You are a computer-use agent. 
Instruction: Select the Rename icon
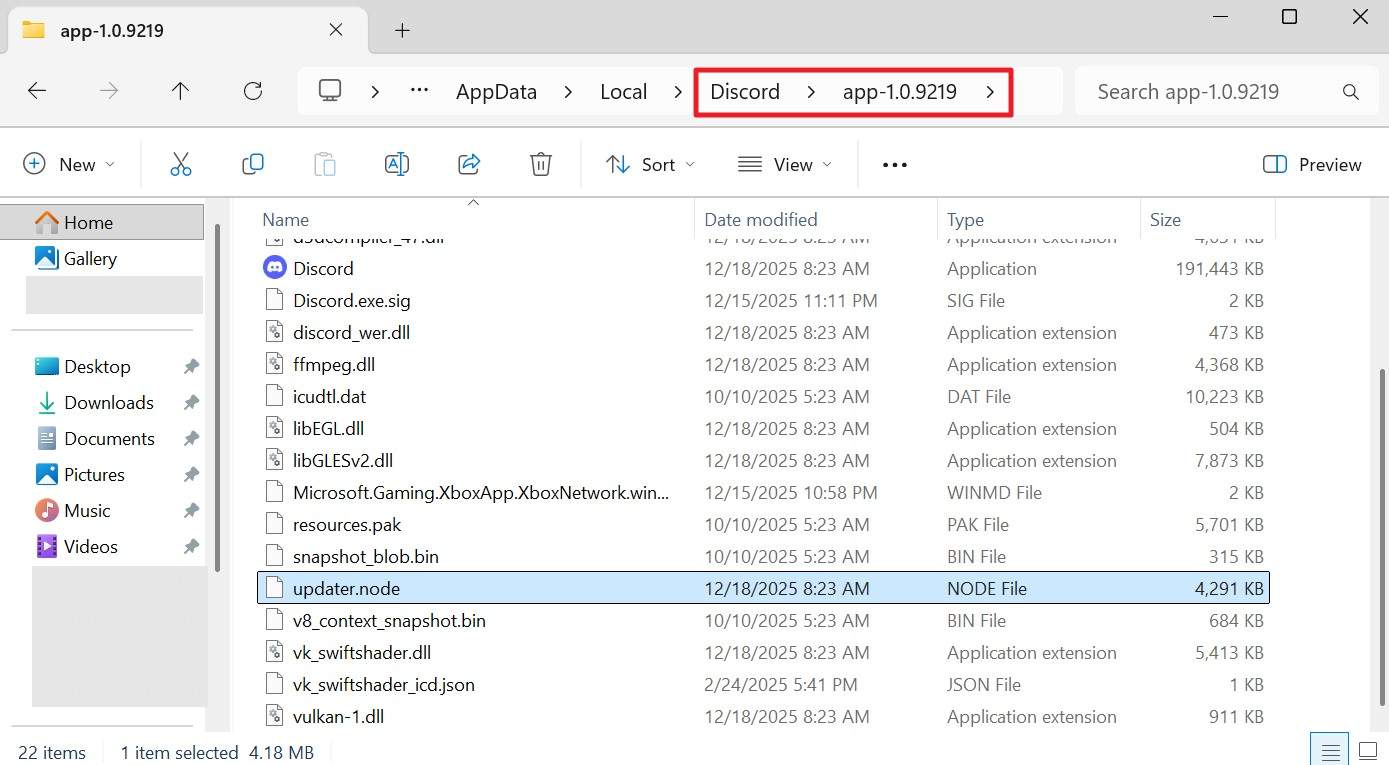[x=397, y=164]
